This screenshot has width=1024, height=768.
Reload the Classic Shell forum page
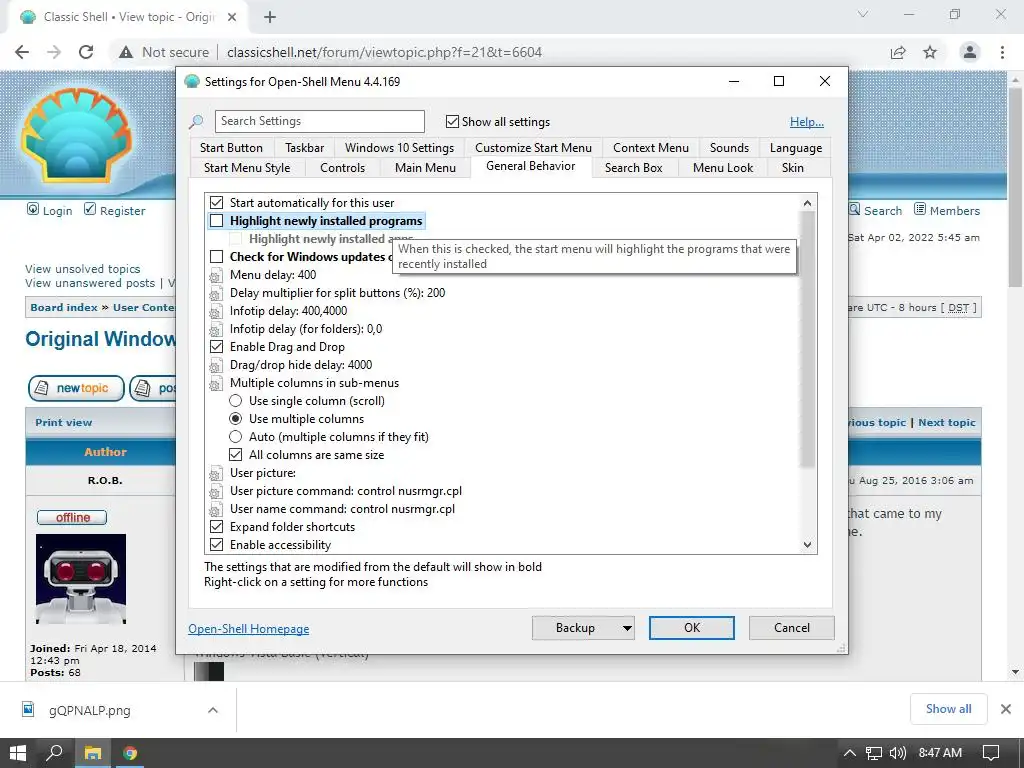click(86, 52)
